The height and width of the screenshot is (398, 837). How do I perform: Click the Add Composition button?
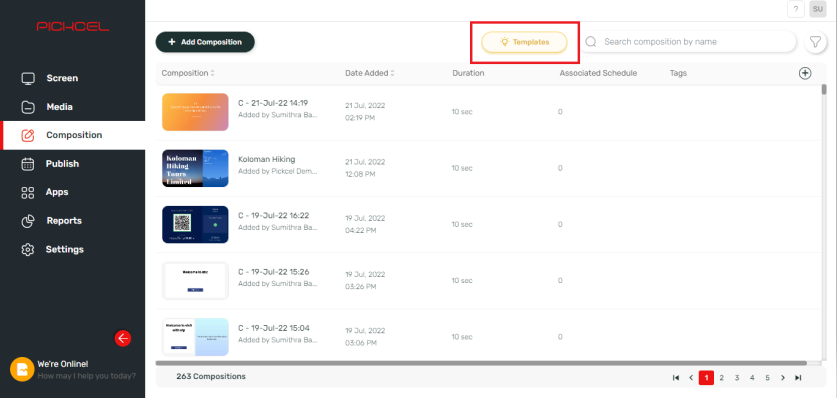[x=205, y=42]
